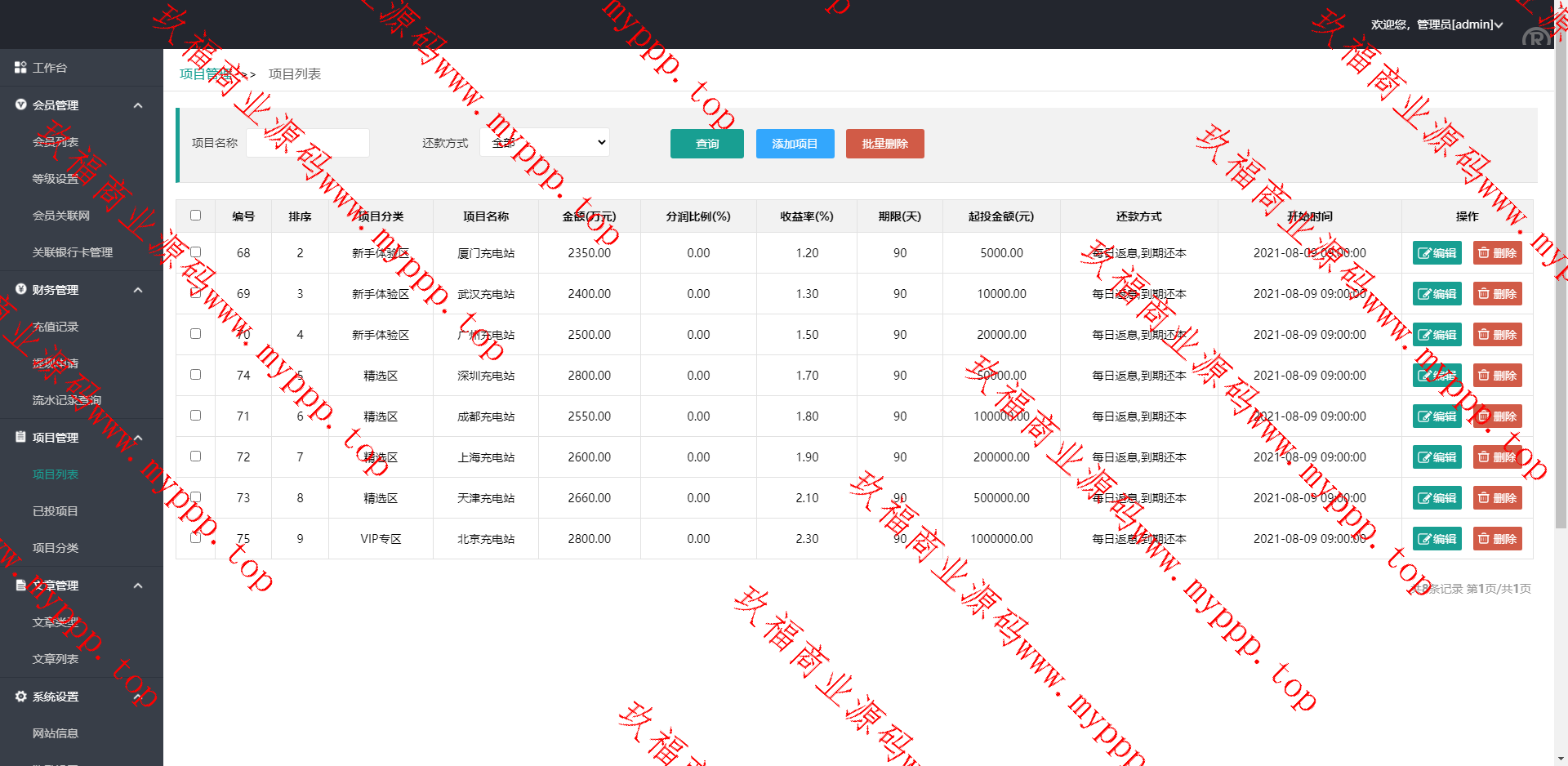Click the workbench icon in the sidebar

point(20,68)
